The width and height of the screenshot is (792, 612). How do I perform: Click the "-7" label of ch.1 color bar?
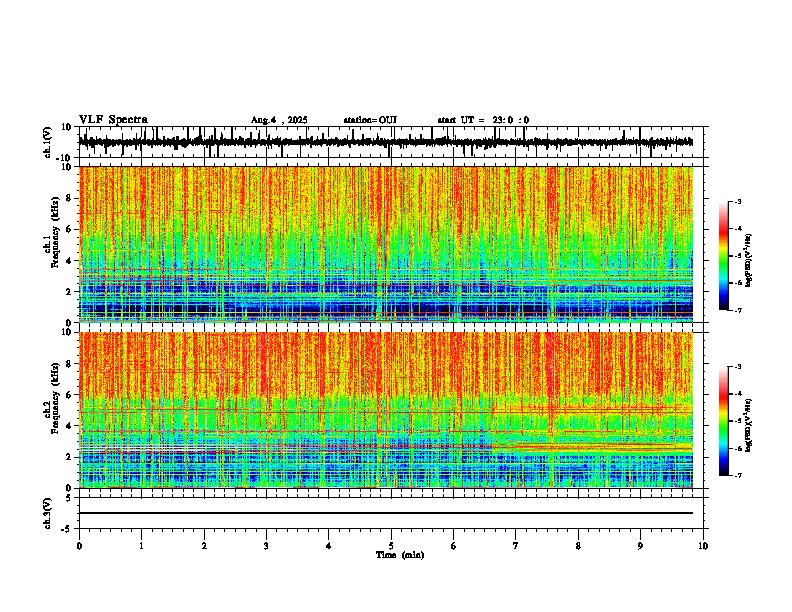point(738,311)
